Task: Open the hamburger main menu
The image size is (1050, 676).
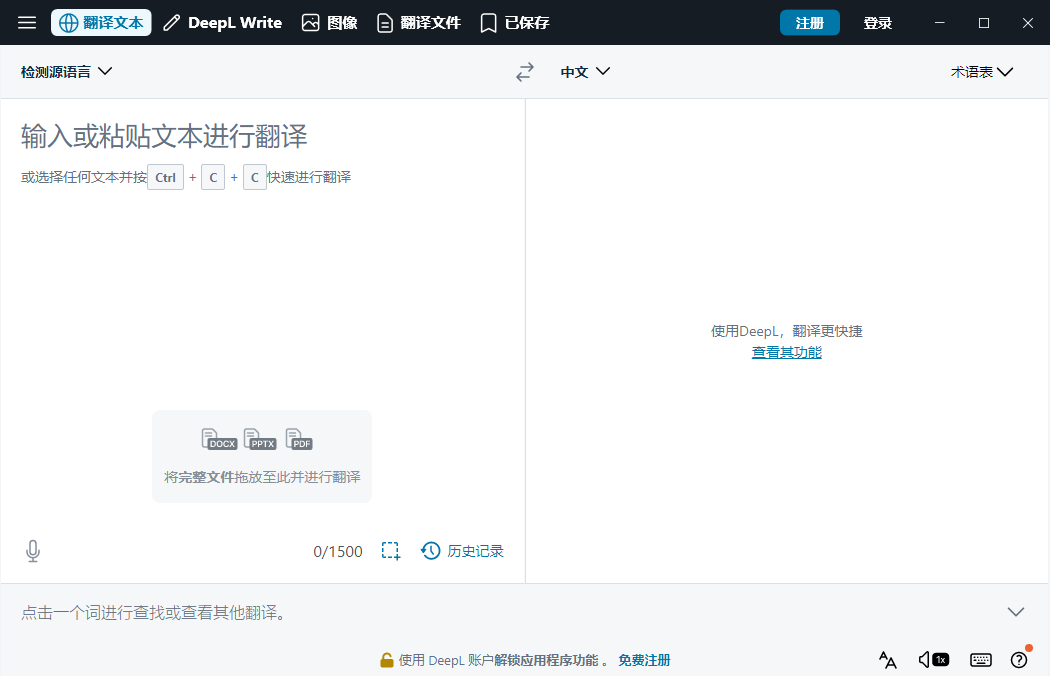Action: click(27, 23)
